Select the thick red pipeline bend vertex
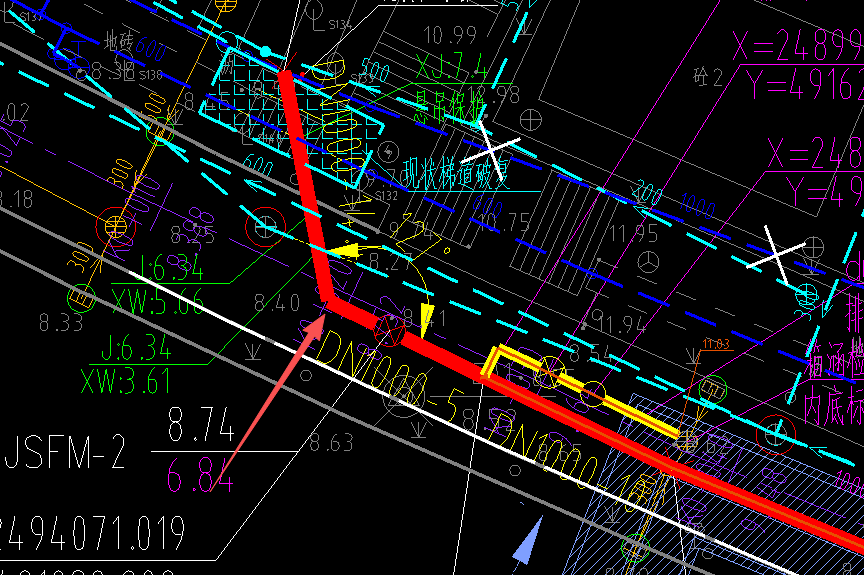The width and height of the screenshot is (864, 575). click(328, 302)
